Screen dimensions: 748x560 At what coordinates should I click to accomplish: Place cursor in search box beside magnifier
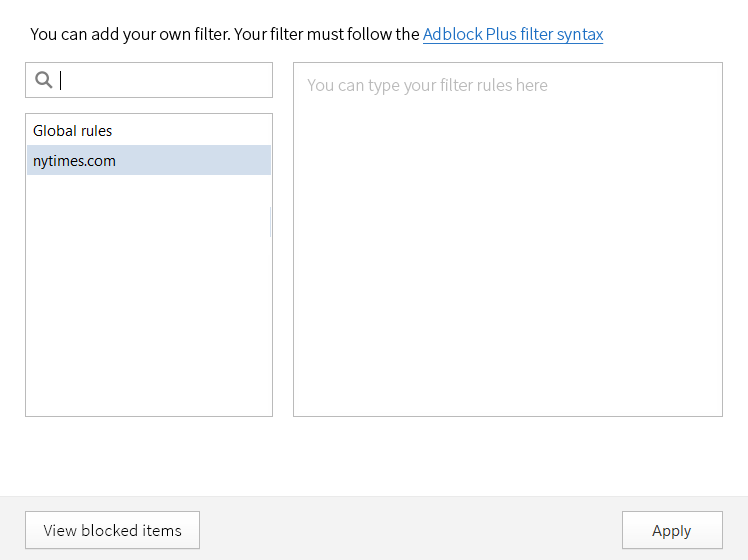tap(162, 80)
